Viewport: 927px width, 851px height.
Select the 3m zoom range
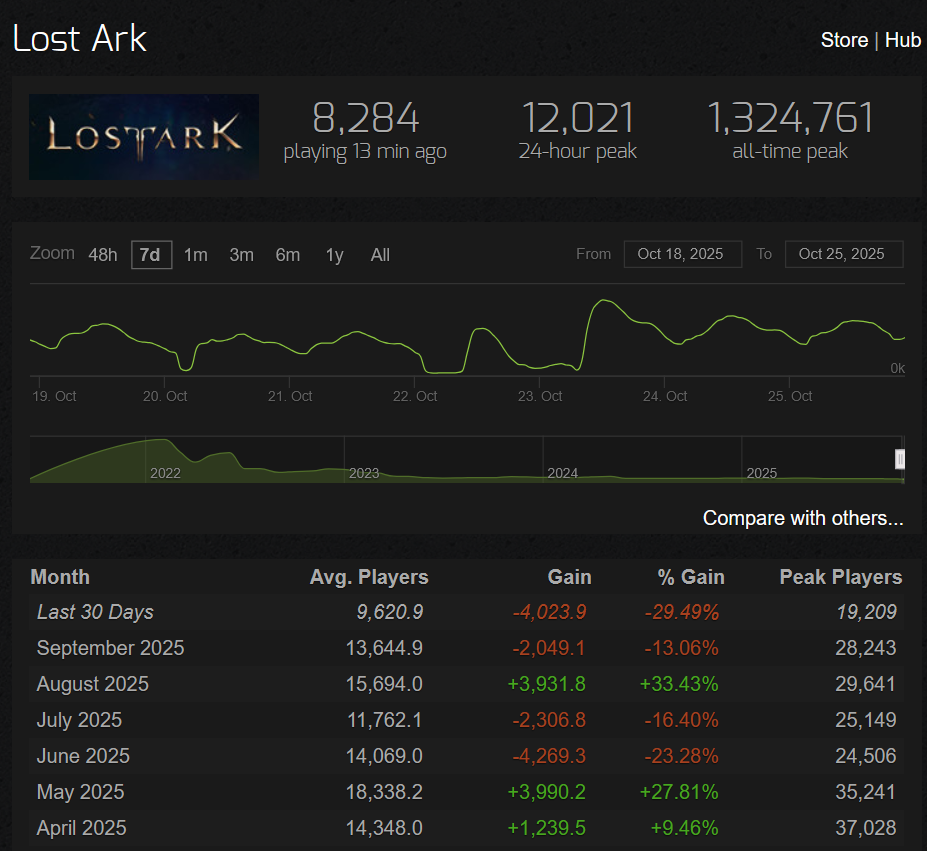[242, 255]
